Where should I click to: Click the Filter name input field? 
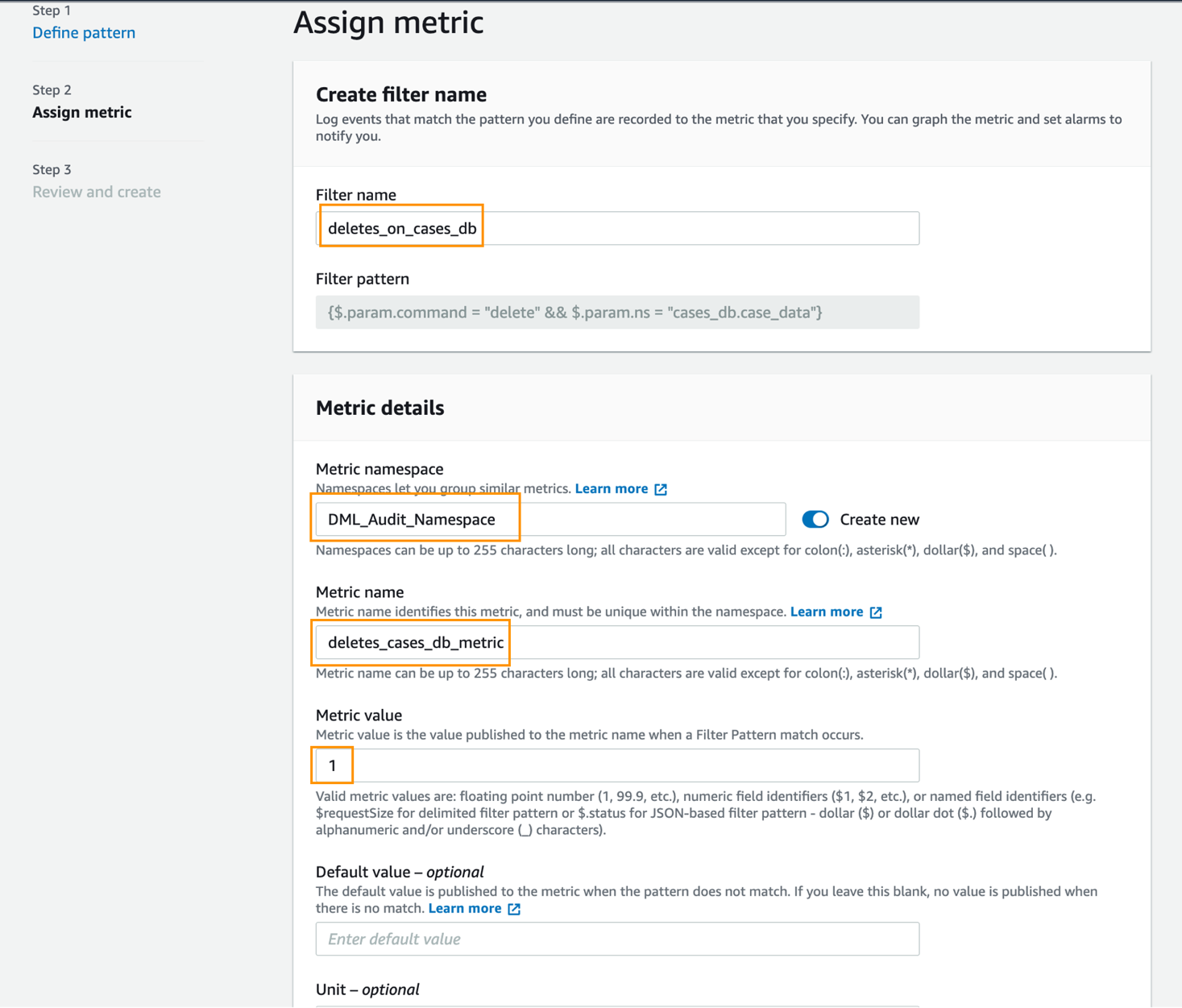pyautogui.click(x=617, y=228)
